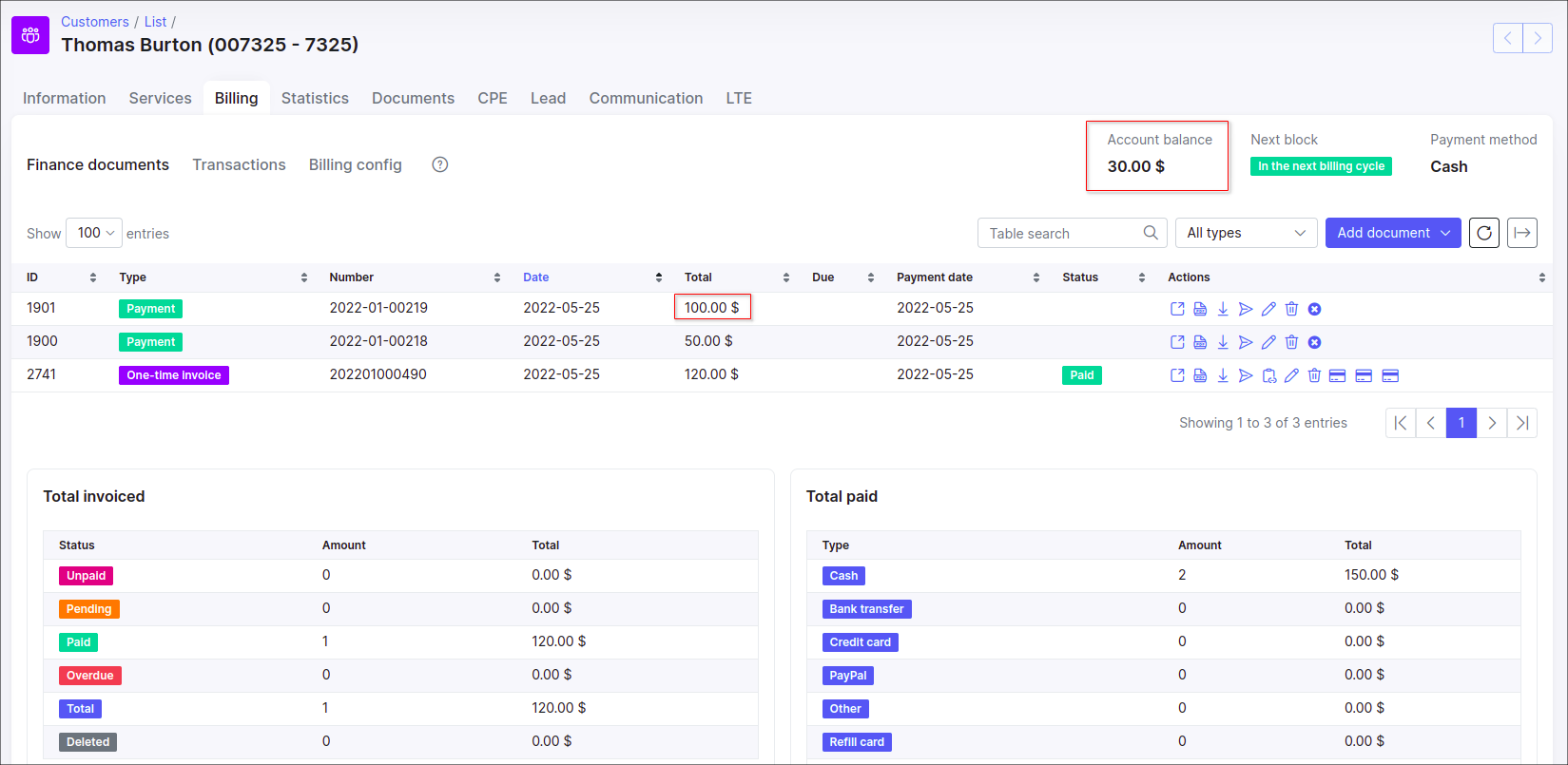The height and width of the screenshot is (765, 1568).
Task: Refresh the finance documents table
Action: pyautogui.click(x=1484, y=233)
